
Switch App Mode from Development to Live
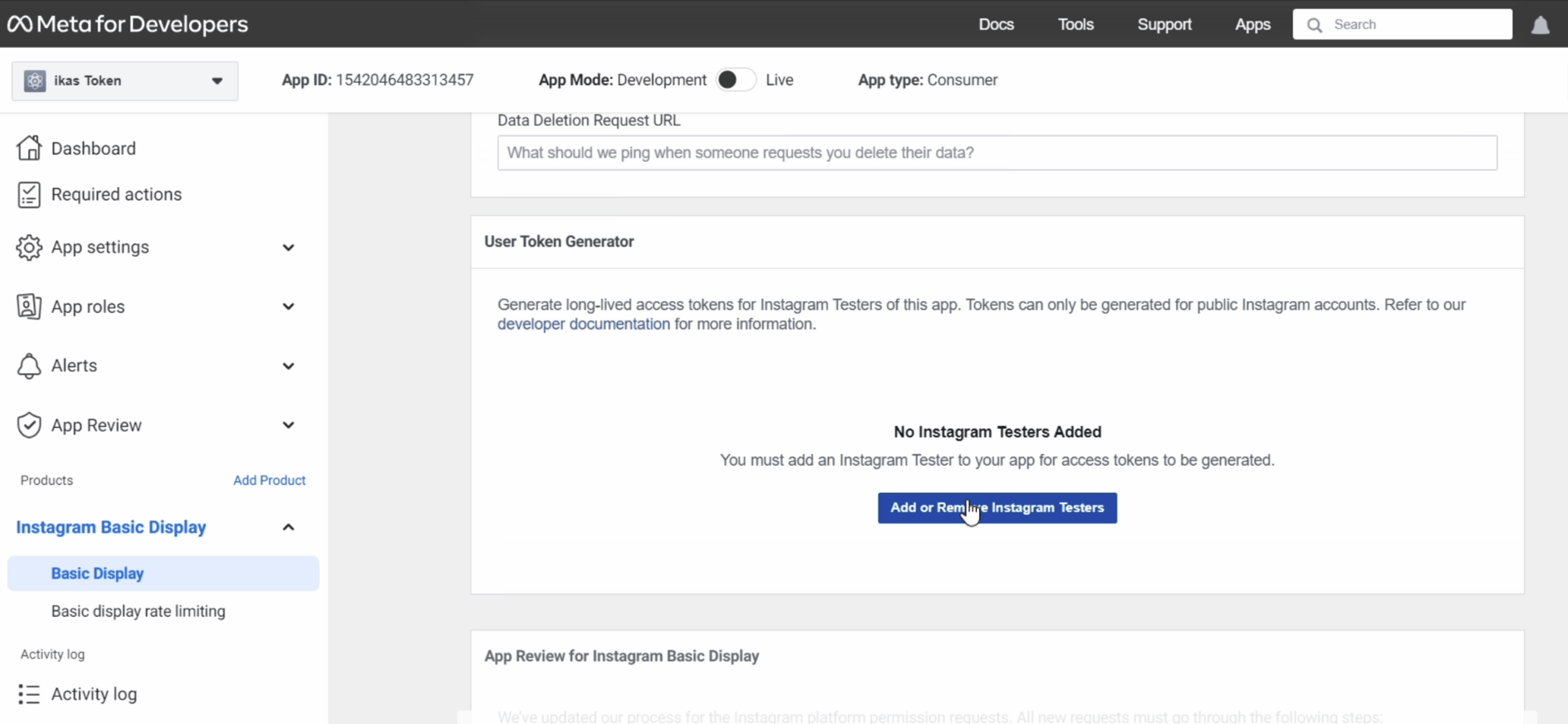(735, 79)
